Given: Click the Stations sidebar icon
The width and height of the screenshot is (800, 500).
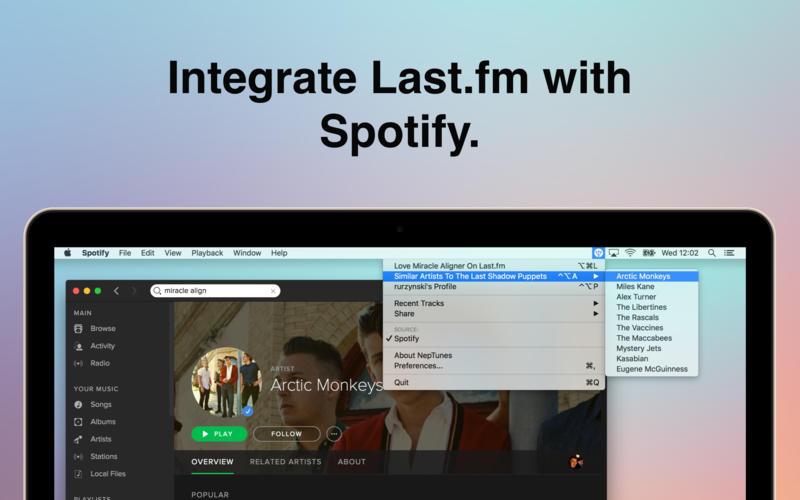Looking at the screenshot, I should (78, 457).
